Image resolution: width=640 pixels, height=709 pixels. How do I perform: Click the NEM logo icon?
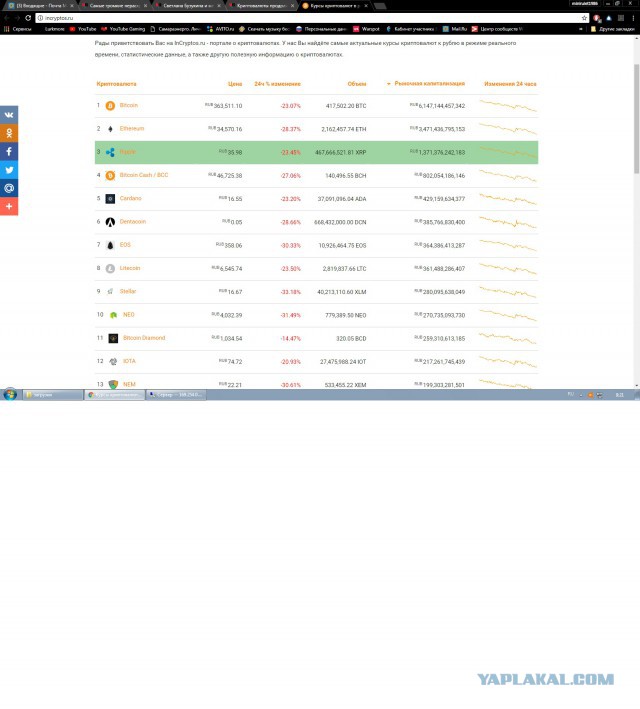[113, 384]
